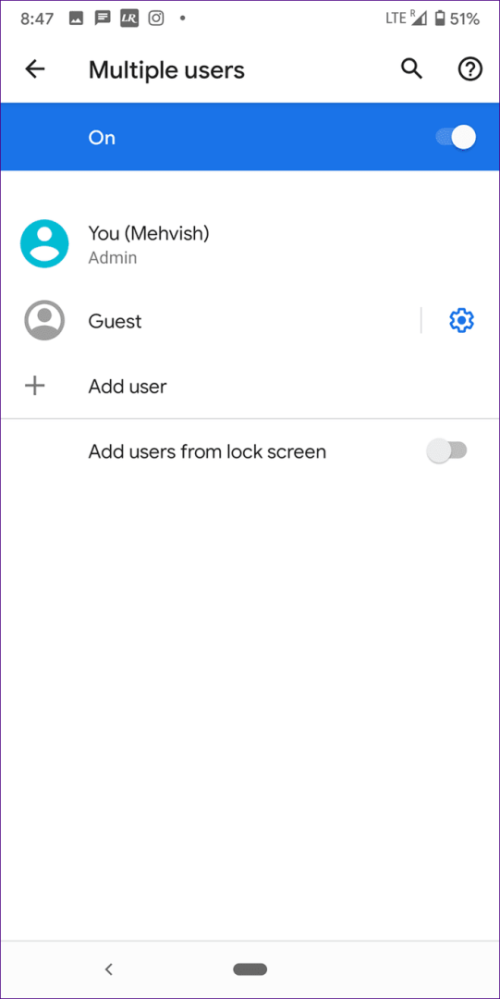Tap the back arrow in header
Viewport: 500px width, 999px height.
[35, 69]
